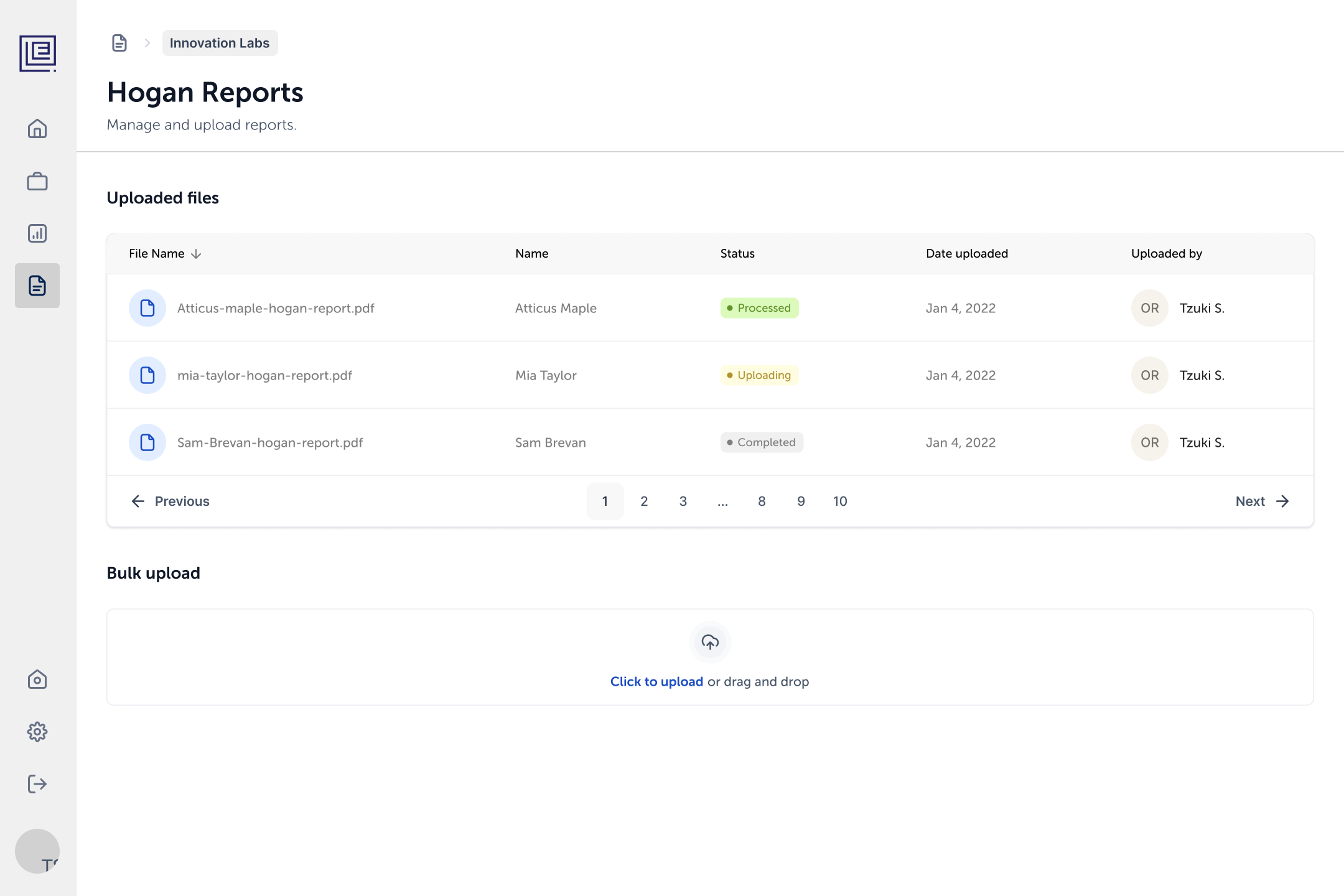Click OR avatar in Atticus Maple row
This screenshot has height=896, width=1344.
[x=1150, y=308]
